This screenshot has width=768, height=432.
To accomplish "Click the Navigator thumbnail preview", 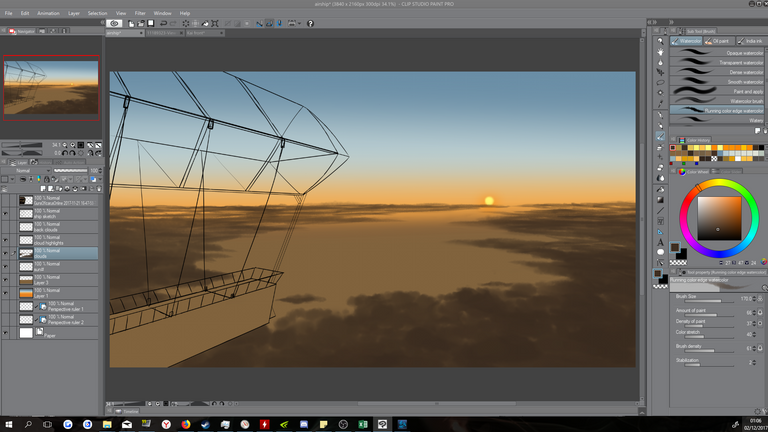I will [x=51, y=86].
